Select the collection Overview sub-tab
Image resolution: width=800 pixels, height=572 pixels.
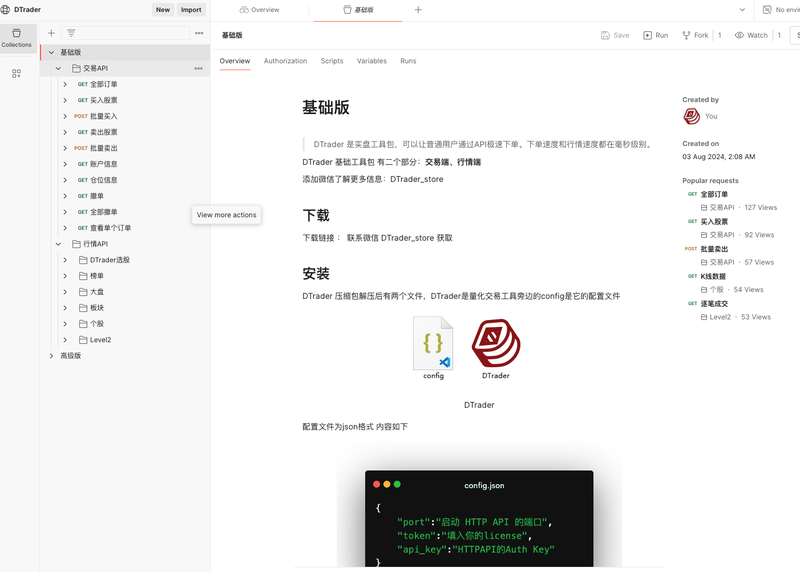(x=235, y=61)
